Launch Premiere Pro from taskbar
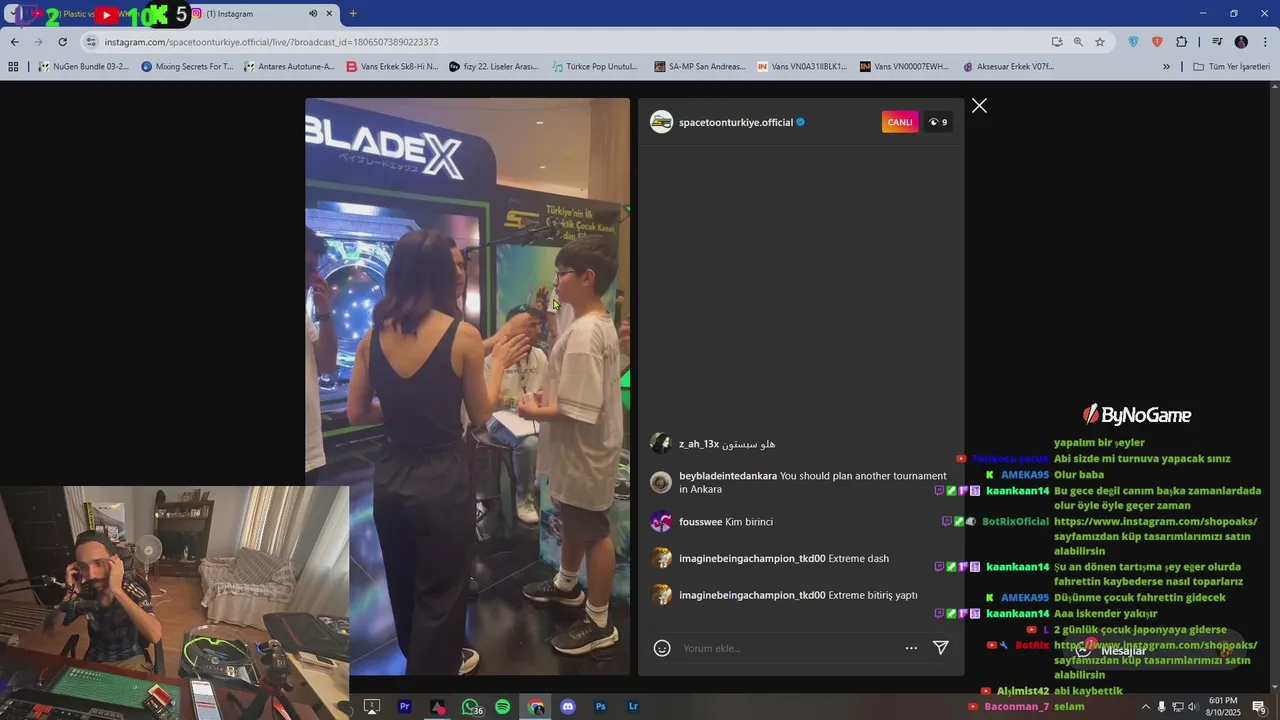Image resolution: width=1280 pixels, height=720 pixels. click(x=404, y=706)
